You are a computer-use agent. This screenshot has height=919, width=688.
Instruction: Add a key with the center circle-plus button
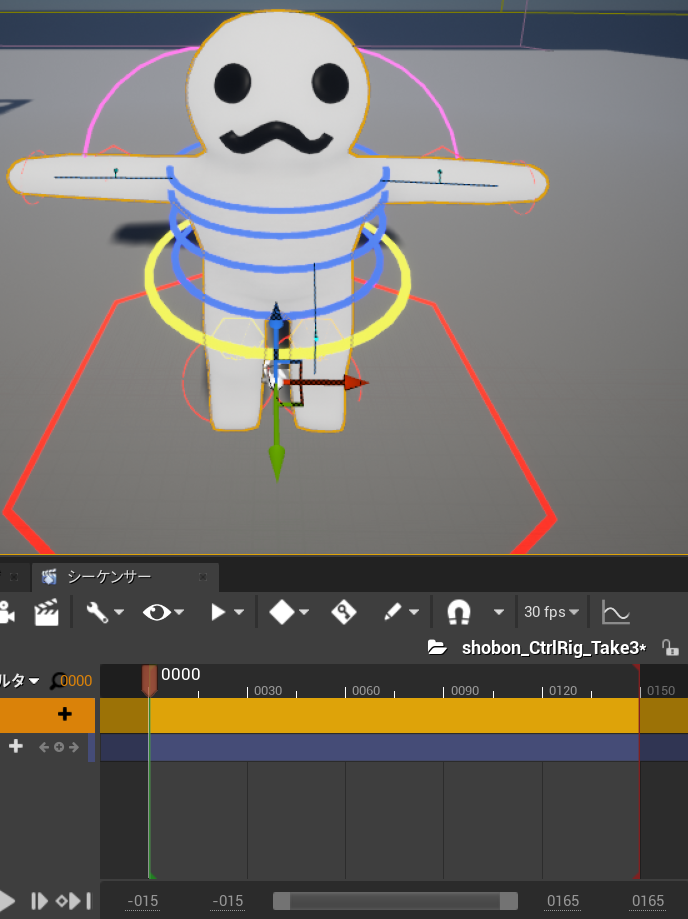(59, 747)
